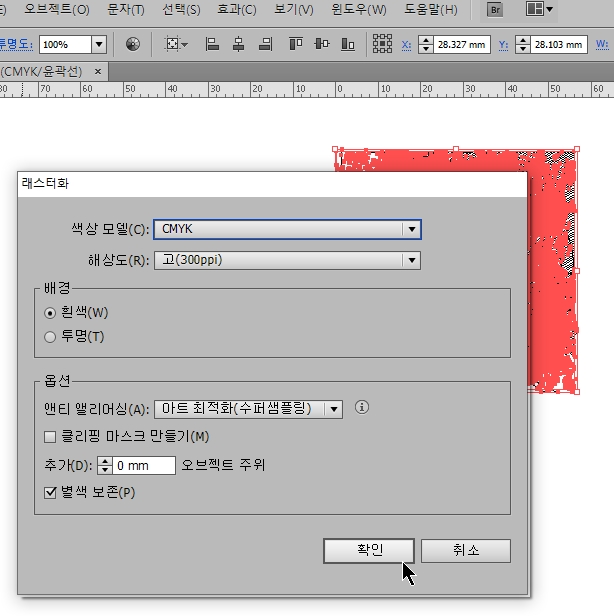
Task: Click the recolor artwork wheel icon
Action: click(133, 44)
